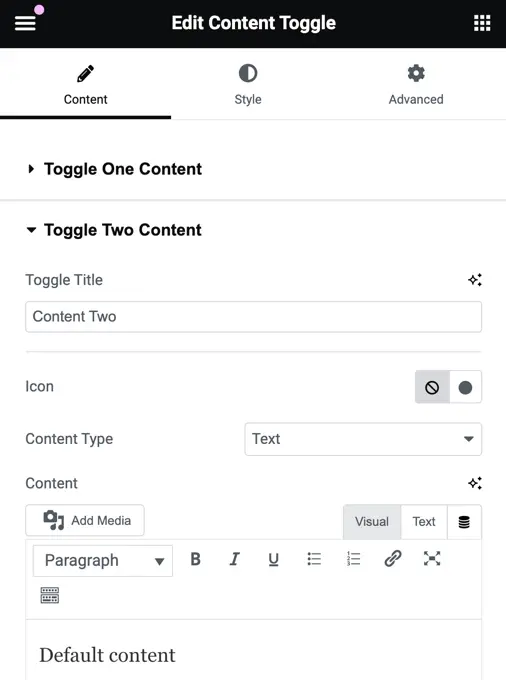506x680 pixels.
Task: Open the Content Type dropdown
Action: (363, 439)
